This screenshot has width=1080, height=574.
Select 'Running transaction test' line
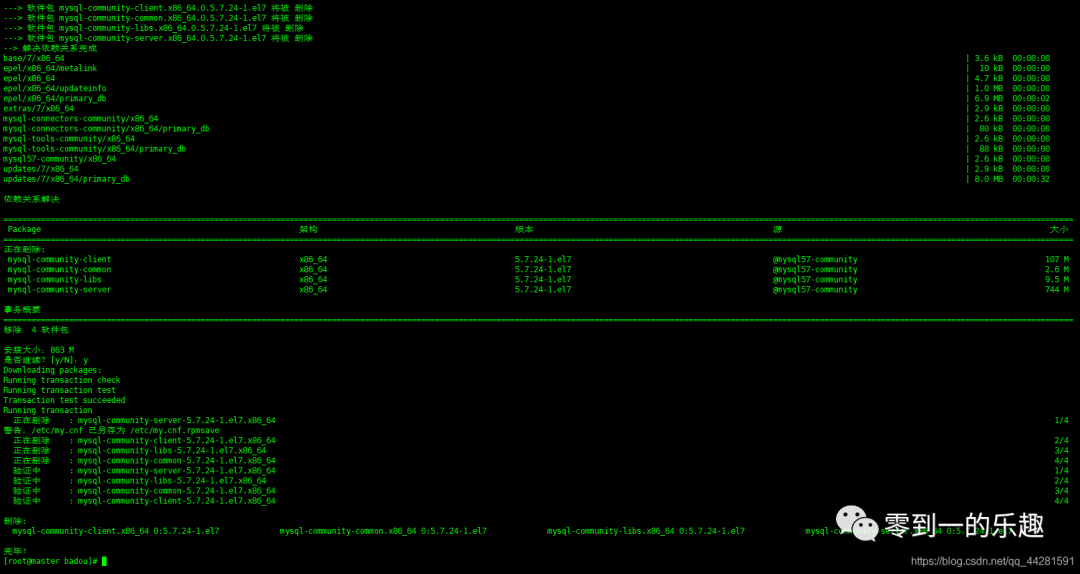pyautogui.click(x=59, y=390)
